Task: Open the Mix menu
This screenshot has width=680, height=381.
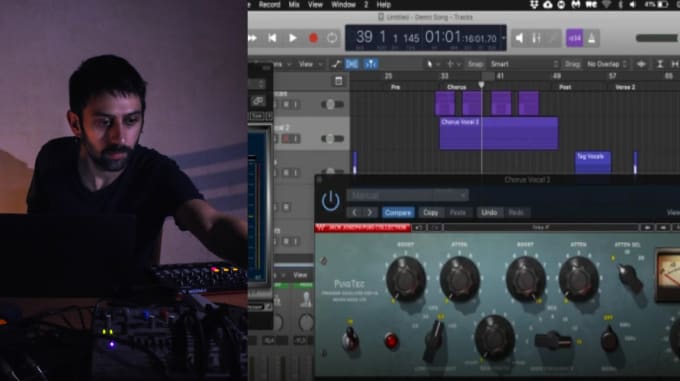Action: coord(294,5)
